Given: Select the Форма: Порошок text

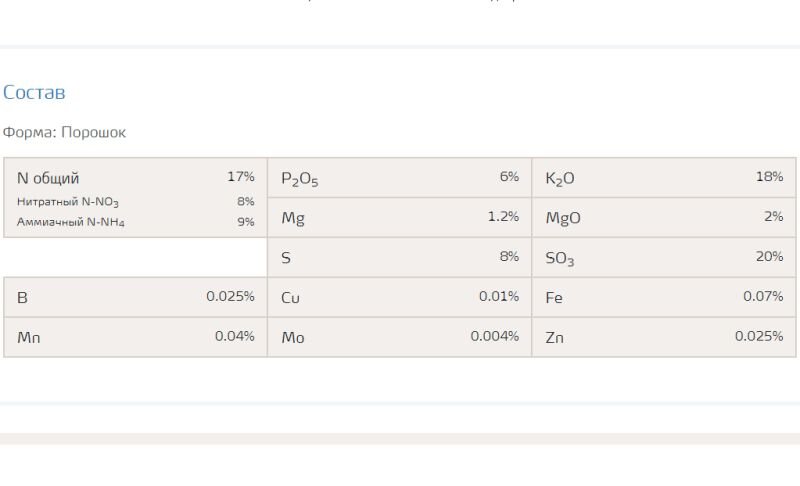Looking at the screenshot, I should [x=64, y=133].
